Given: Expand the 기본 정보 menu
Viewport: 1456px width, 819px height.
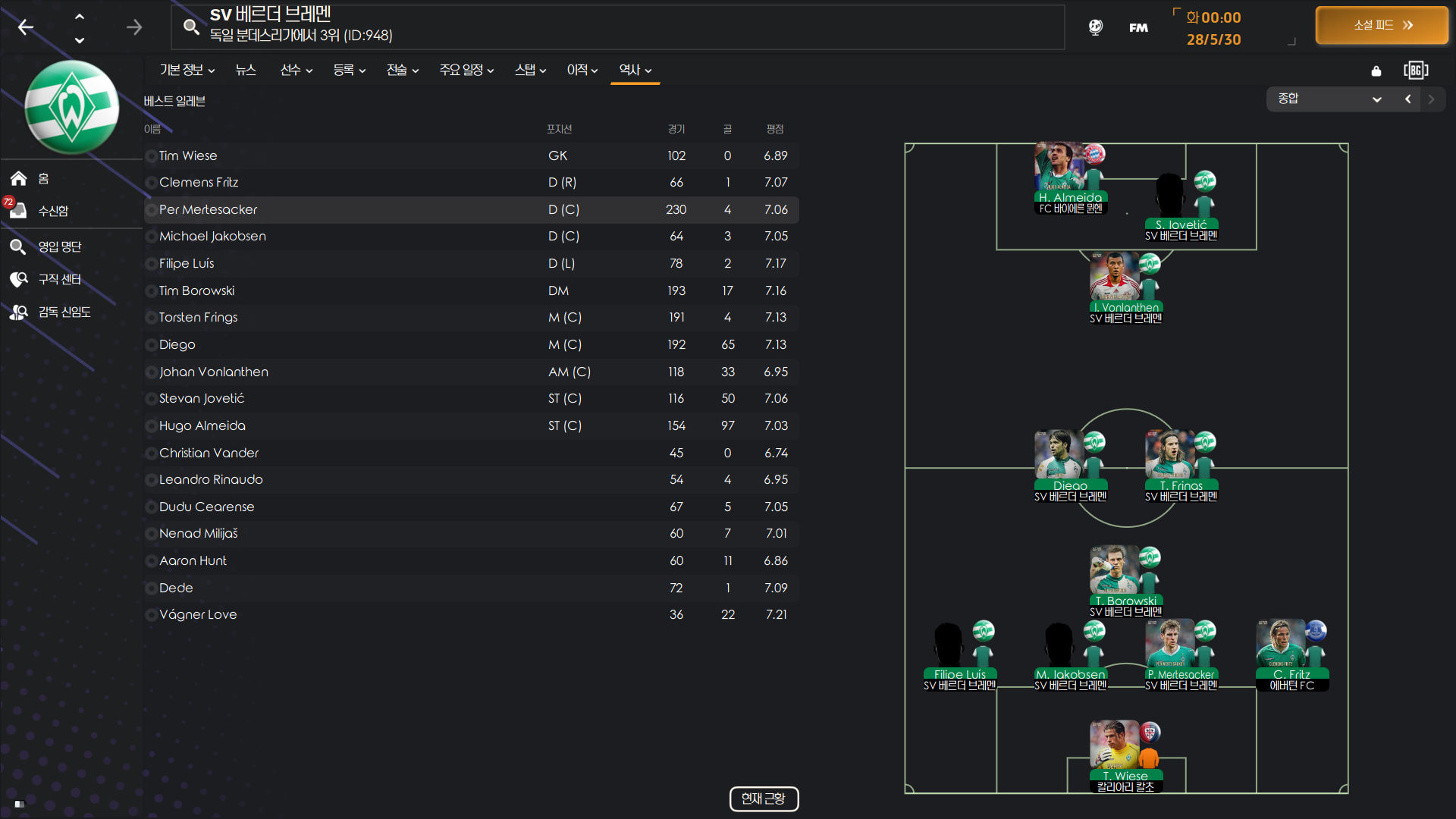Looking at the screenshot, I should click(187, 70).
